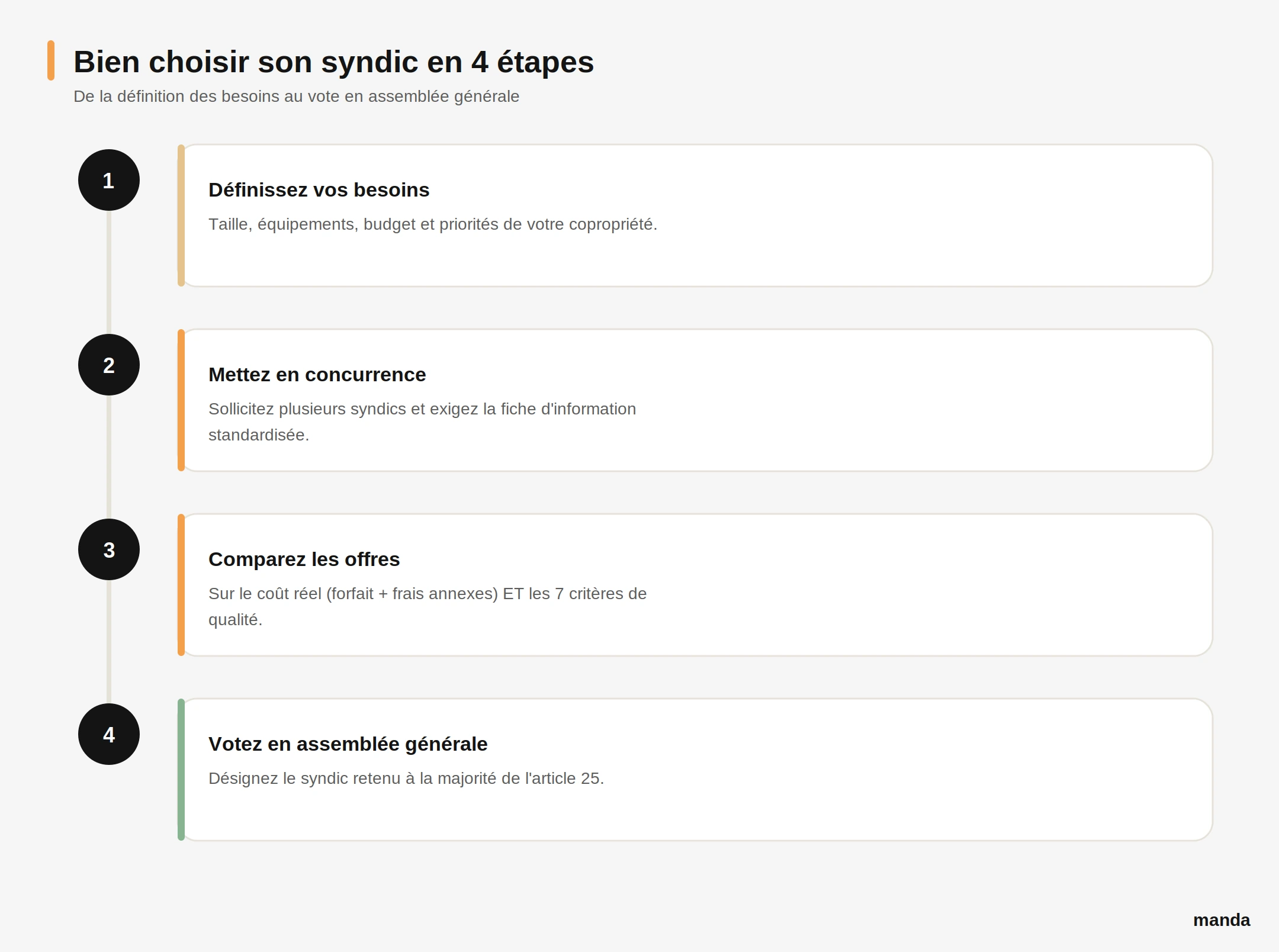Click the step 4 number circle
Viewport: 1279px width, 952px height.
point(109,734)
